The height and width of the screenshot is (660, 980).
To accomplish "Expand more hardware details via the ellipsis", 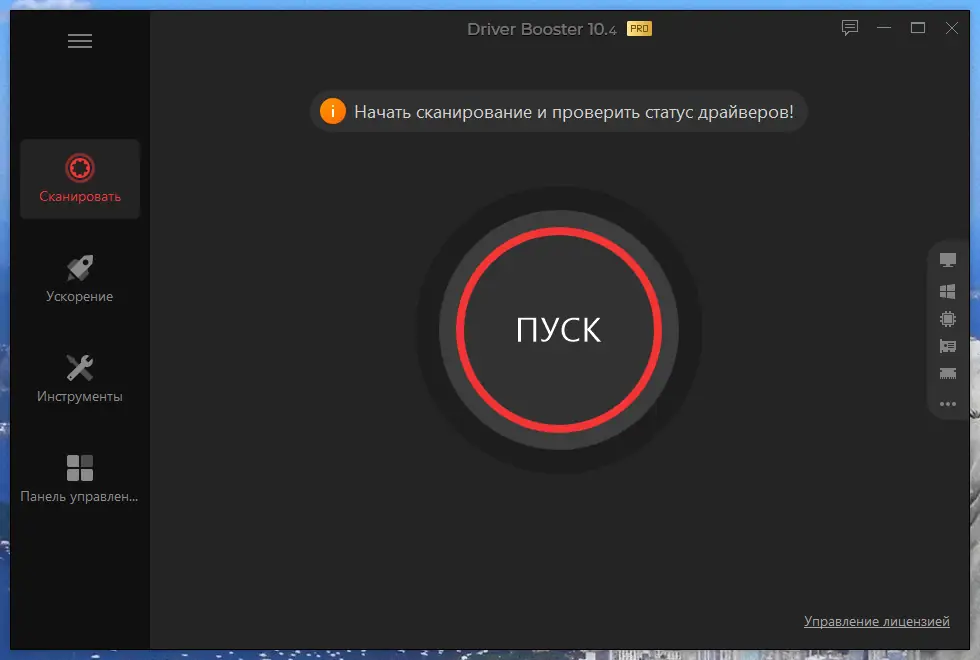I will 947,404.
